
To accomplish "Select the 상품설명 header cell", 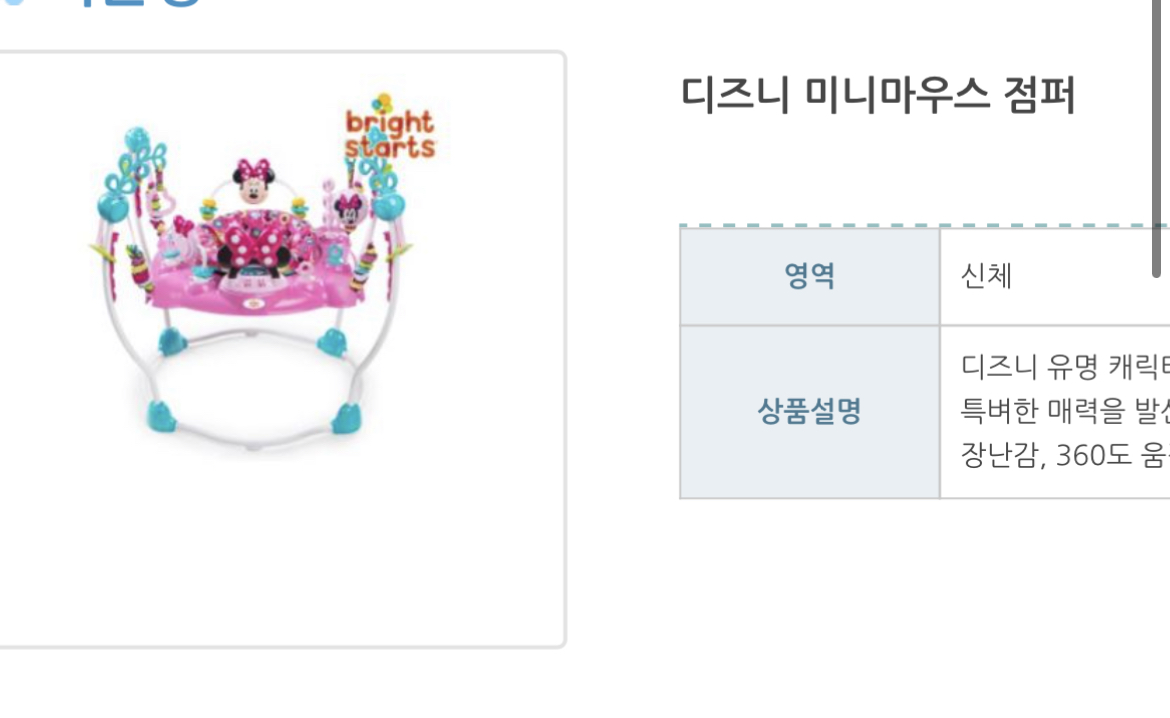I will click(x=810, y=412).
